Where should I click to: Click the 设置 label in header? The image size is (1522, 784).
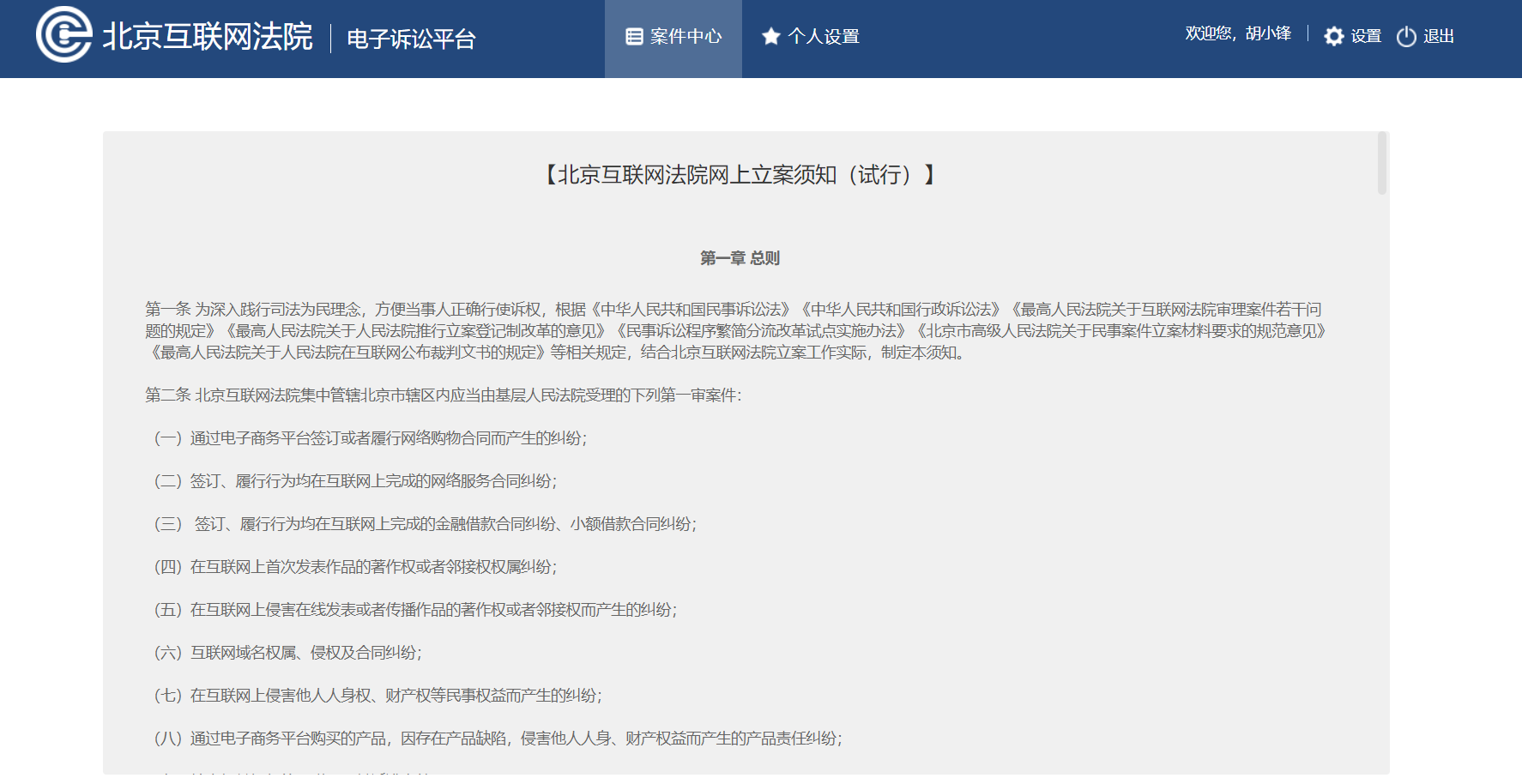[1366, 36]
